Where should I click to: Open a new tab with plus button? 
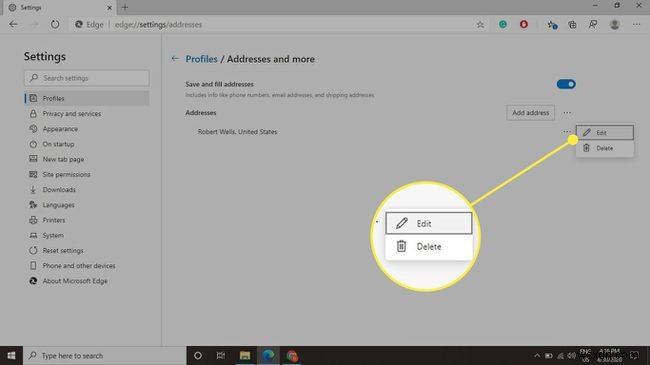[x=125, y=7]
